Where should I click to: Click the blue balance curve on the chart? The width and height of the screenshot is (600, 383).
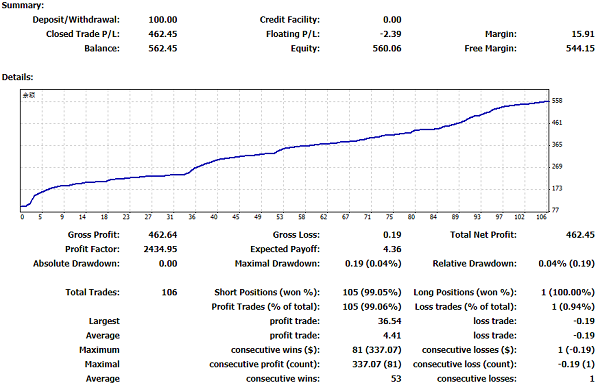(x=285, y=148)
